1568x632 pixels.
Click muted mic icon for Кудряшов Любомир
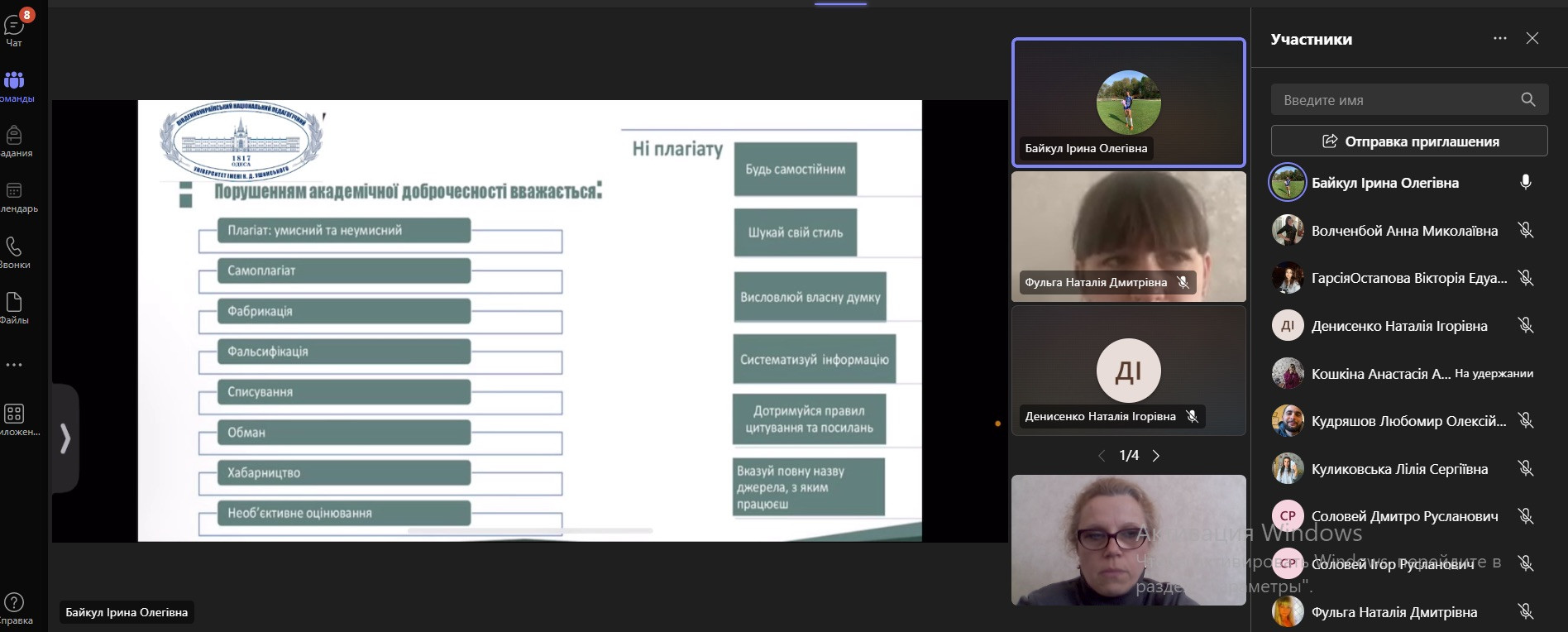point(1526,421)
